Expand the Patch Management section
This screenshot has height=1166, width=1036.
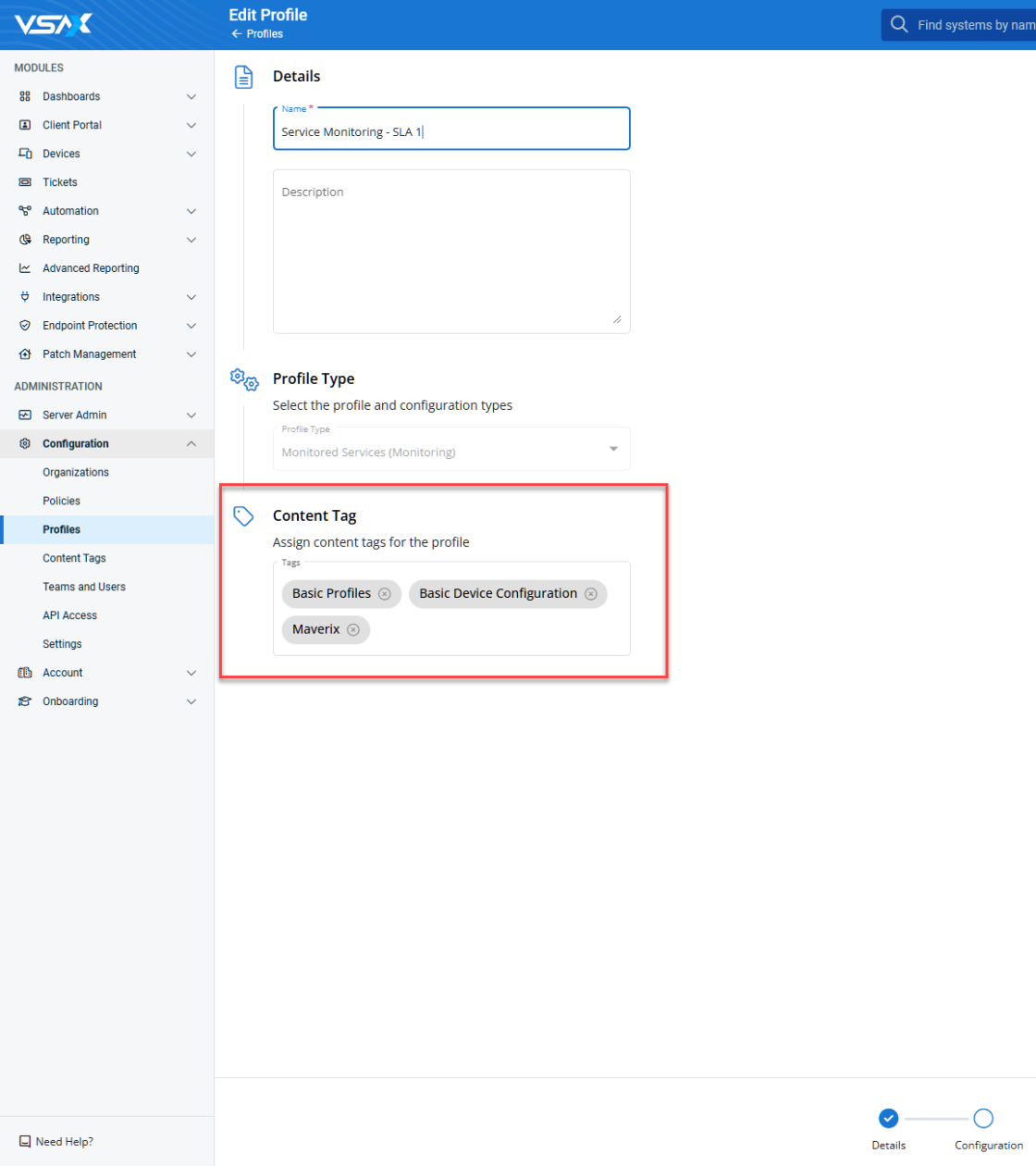coord(191,354)
